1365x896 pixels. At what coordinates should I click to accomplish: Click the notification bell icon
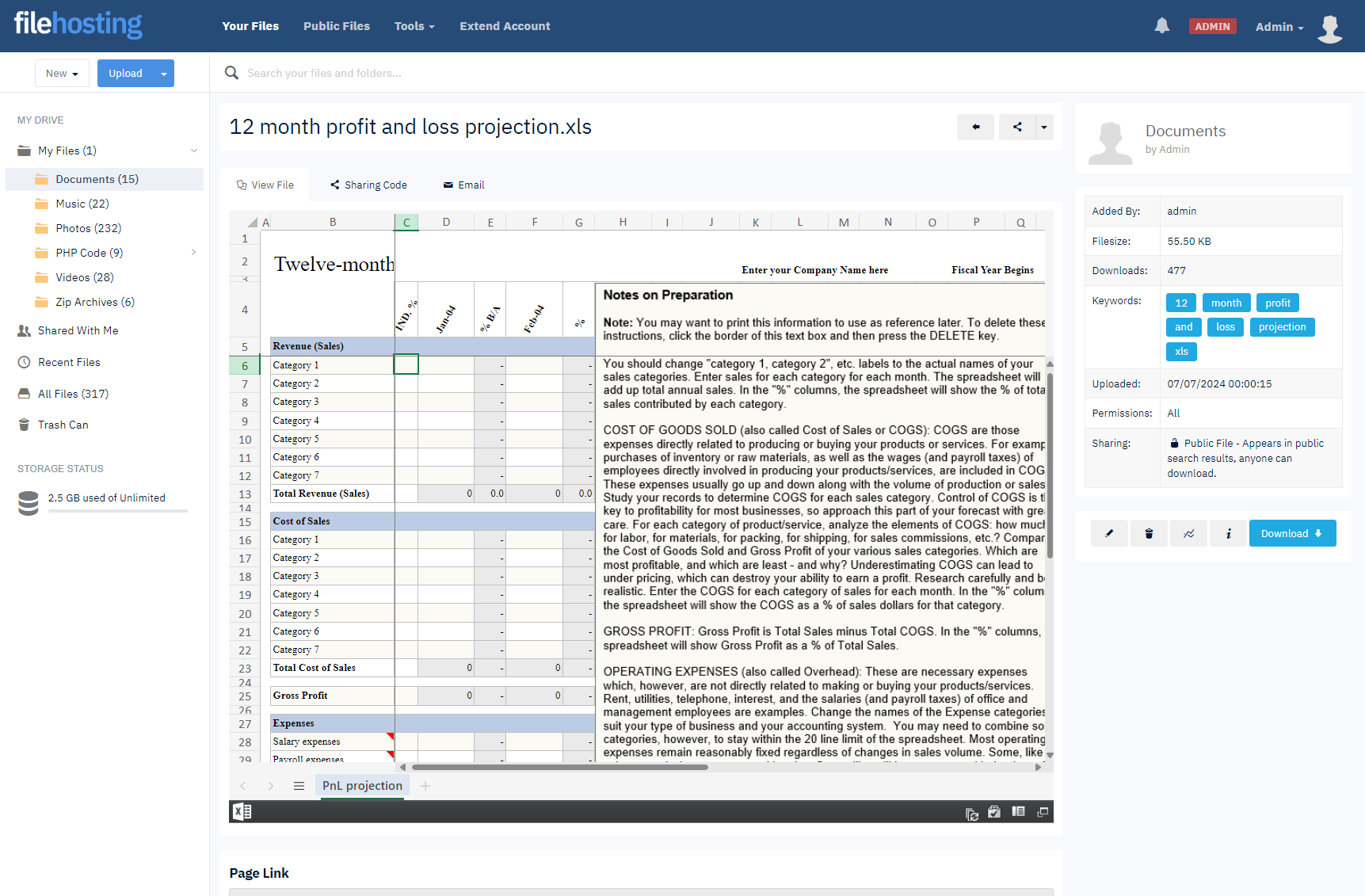[x=1161, y=26]
